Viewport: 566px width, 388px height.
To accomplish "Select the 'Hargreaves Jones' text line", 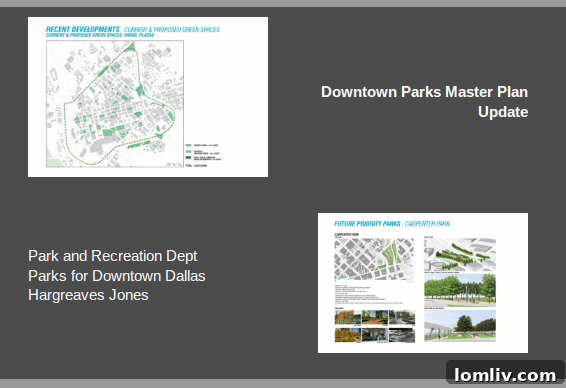I will coord(88,295).
